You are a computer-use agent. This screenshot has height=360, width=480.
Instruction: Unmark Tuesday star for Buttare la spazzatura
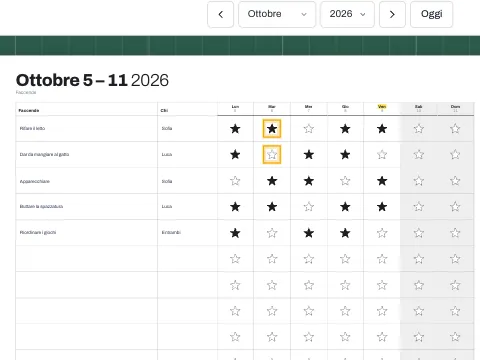(x=272, y=207)
